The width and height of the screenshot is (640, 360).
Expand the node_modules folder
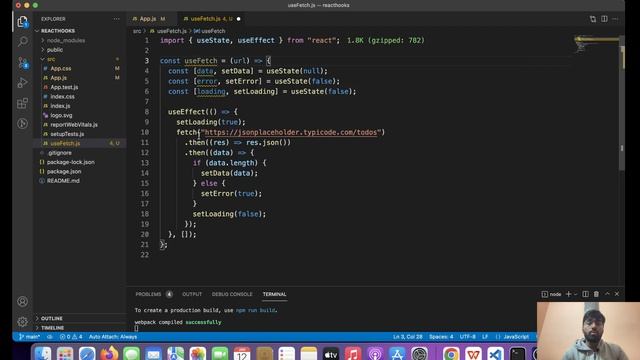65,40
